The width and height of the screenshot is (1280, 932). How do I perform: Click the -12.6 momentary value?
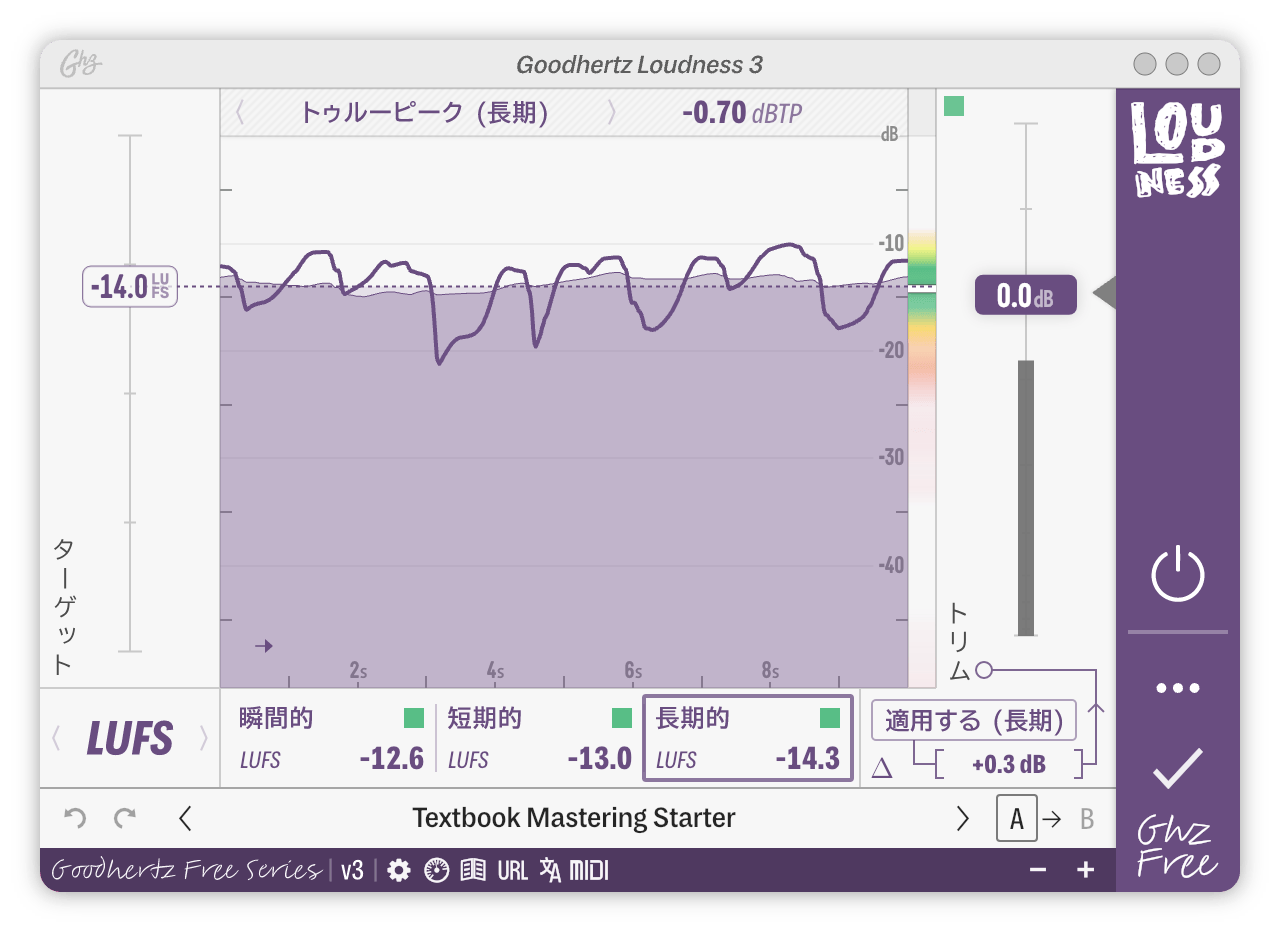click(392, 759)
